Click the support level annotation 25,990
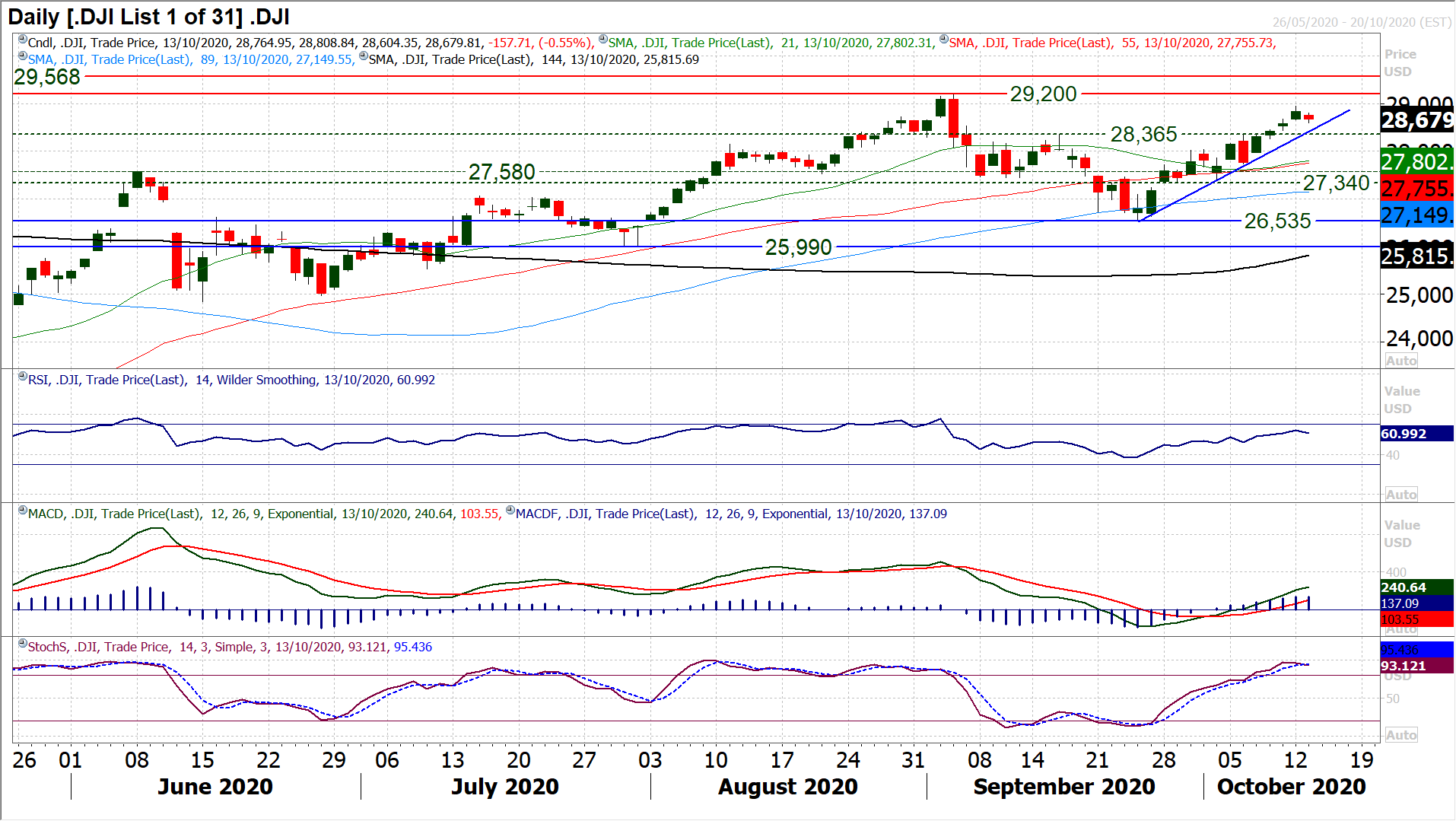Viewport: 1456px width, 821px height. (799, 247)
